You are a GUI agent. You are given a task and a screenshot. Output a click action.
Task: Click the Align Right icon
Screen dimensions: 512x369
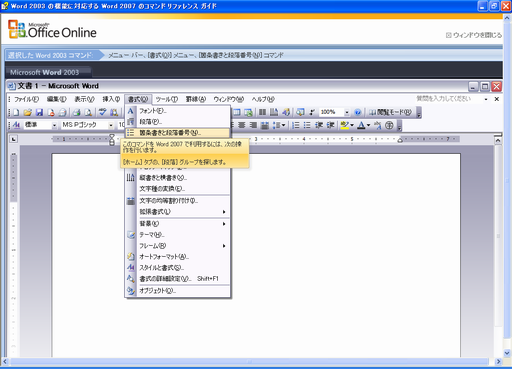point(253,125)
